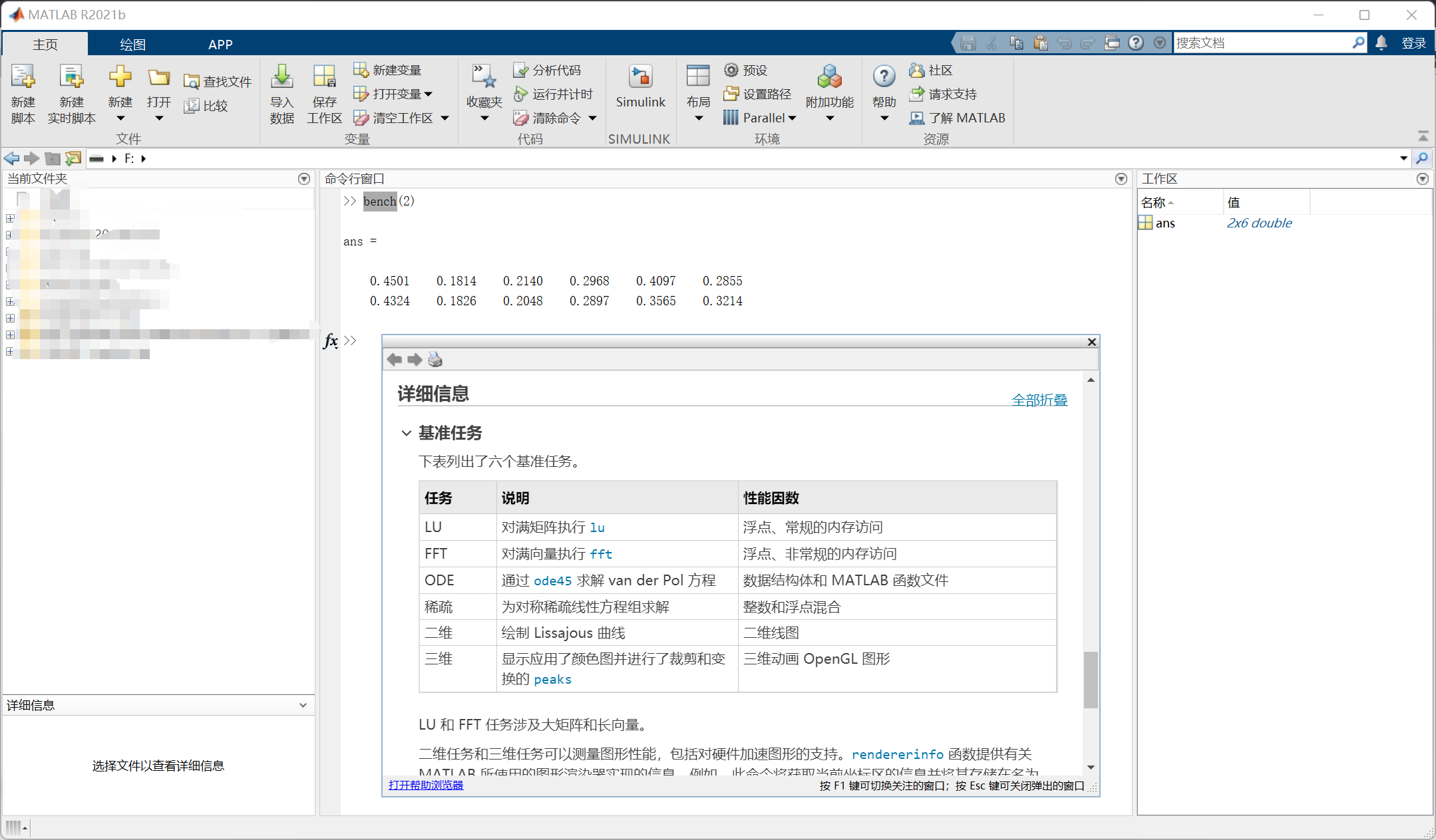Viewport: 1436px width, 840px height.
Task: Open the Open (打开) dropdown arrow
Action: (x=159, y=119)
